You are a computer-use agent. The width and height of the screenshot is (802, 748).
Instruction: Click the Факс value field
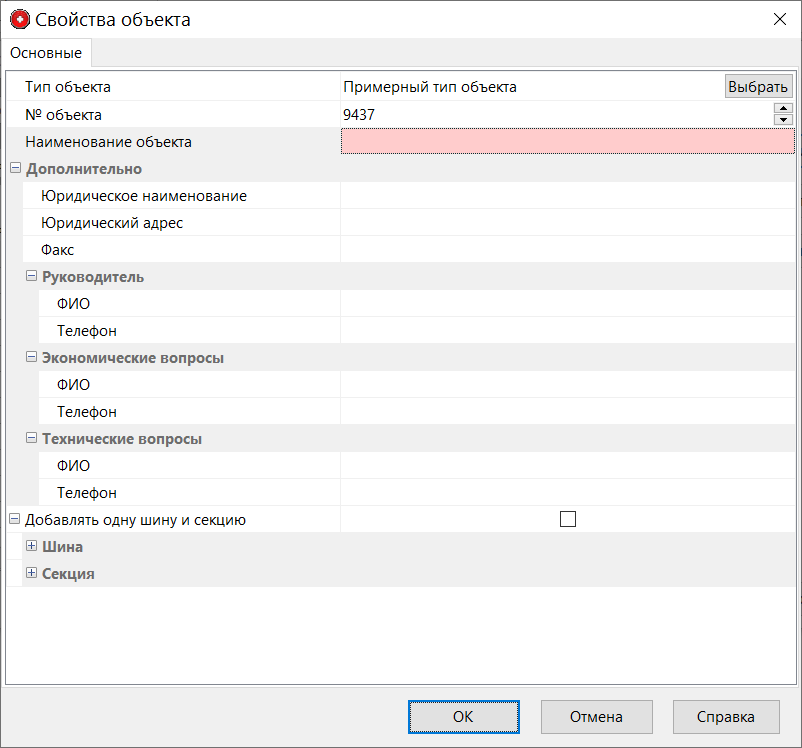pos(567,250)
